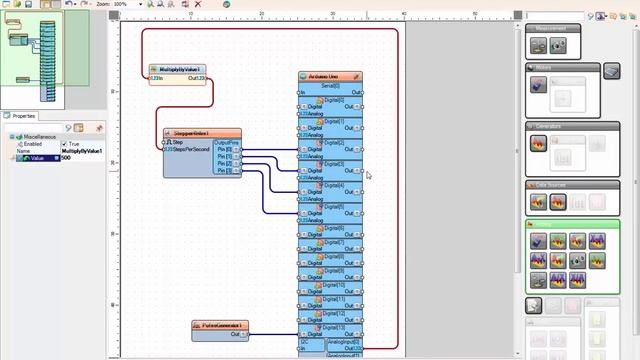Select the stepper motor component title

202,133
